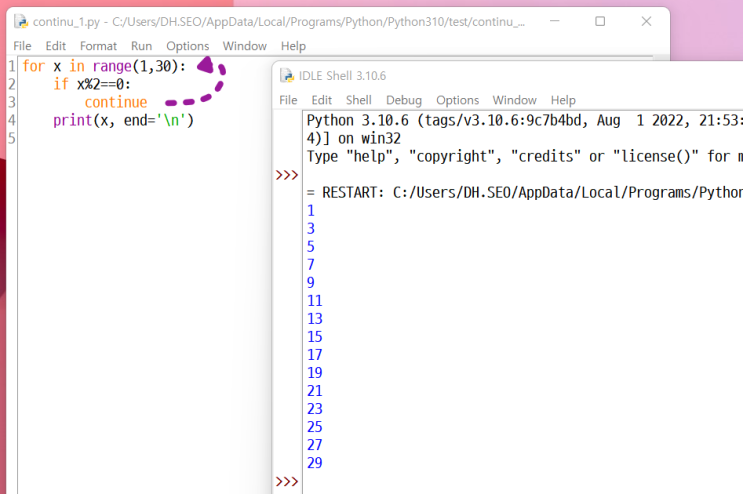Open the File menu in IDLE Shell
Viewport: 743px width, 494px height.
(288, 100)
